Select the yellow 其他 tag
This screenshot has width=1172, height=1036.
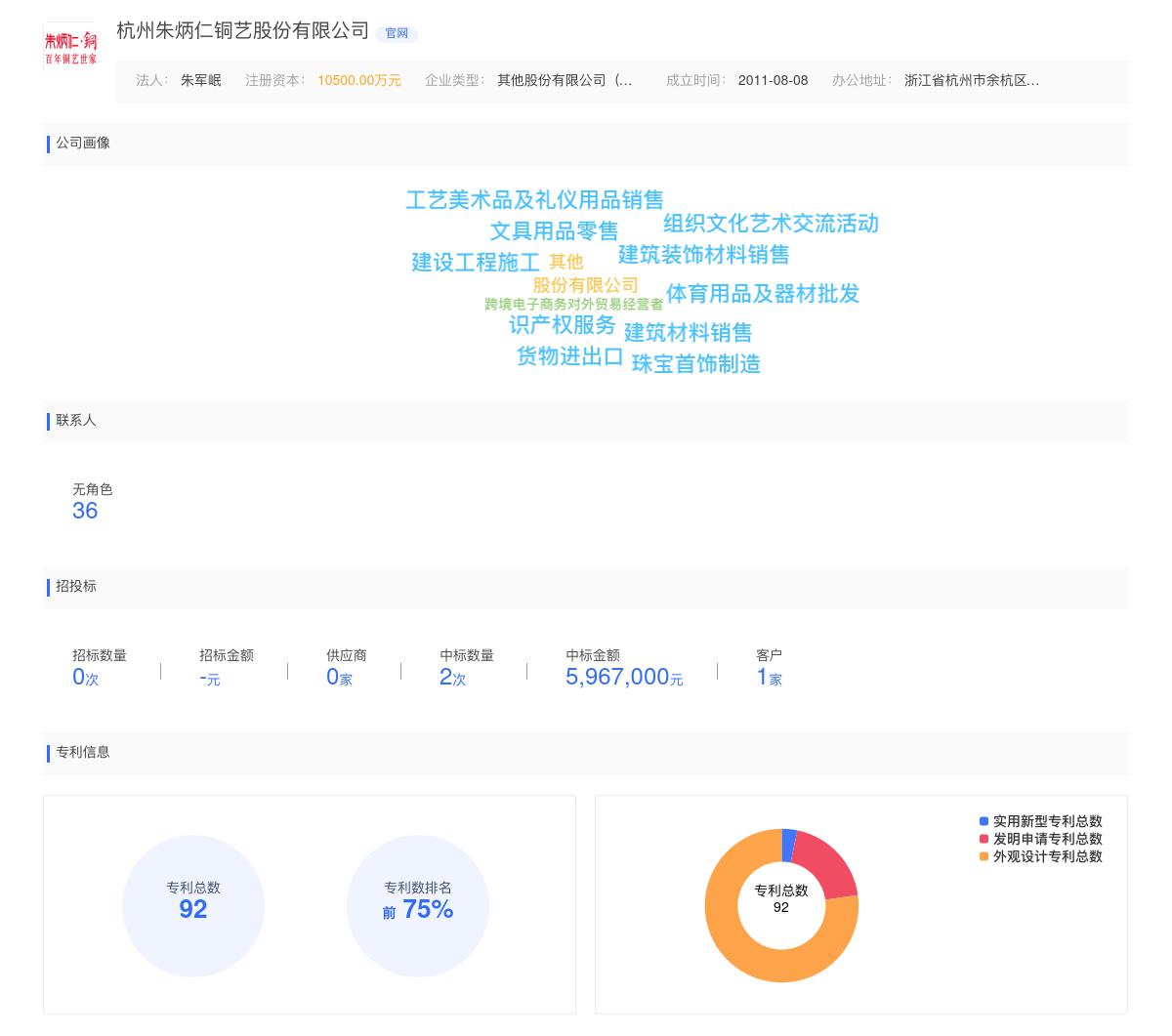click(565, 262)
